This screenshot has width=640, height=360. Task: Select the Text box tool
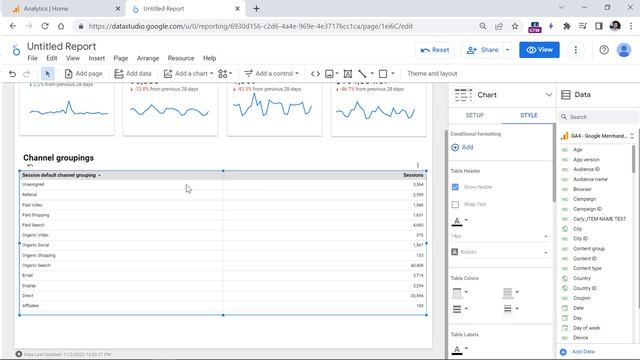(348, 74)
